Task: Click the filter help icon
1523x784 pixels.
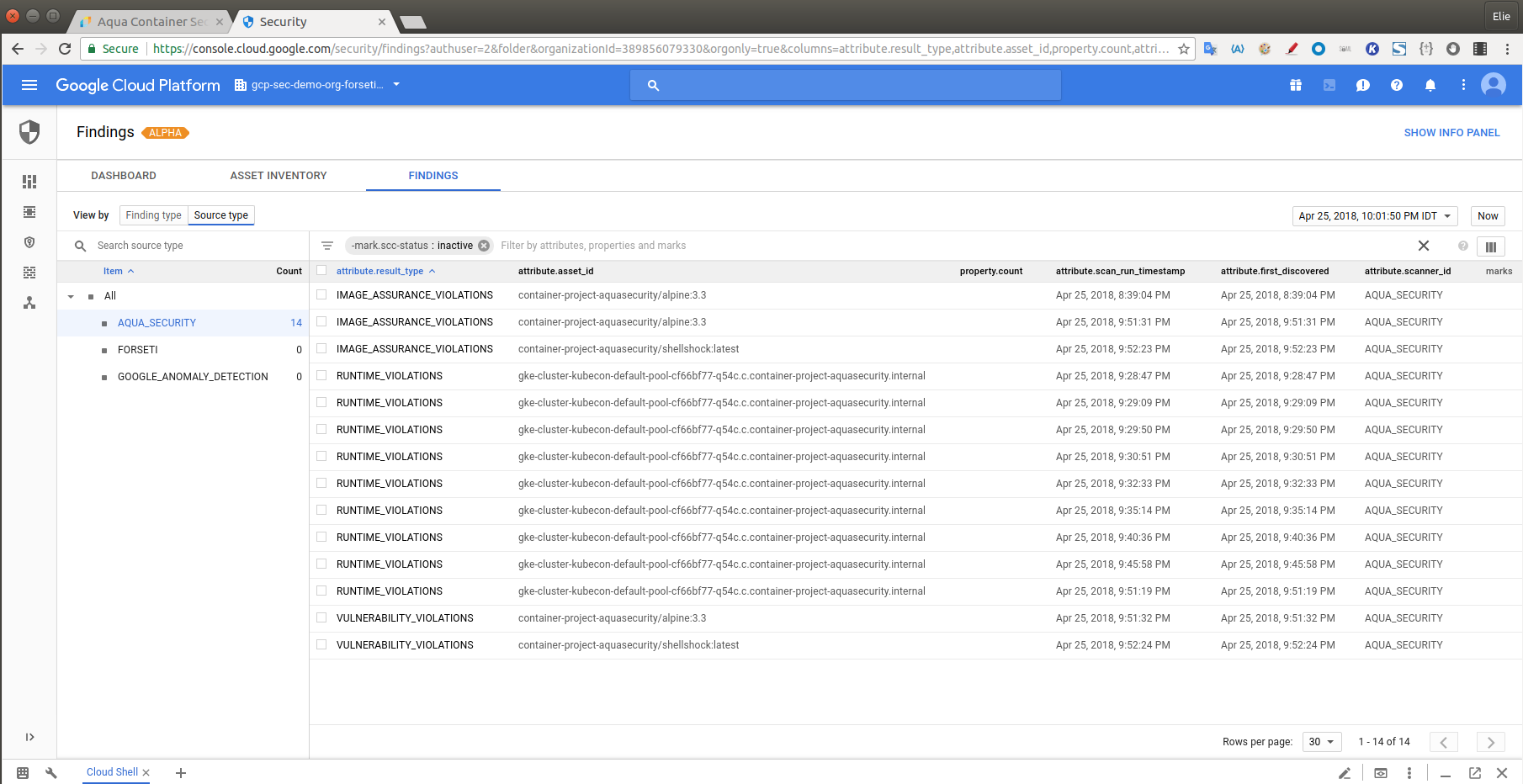Action: (x=1463, y=246)
